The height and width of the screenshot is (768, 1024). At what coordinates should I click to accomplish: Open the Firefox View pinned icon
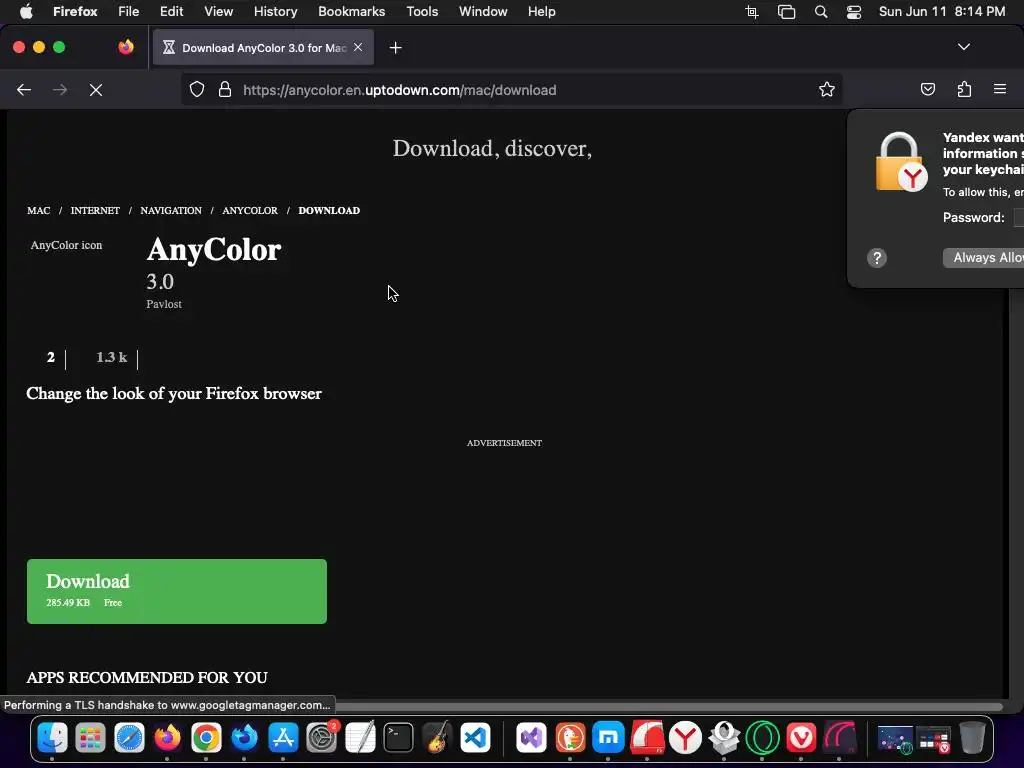pos(125,47)
